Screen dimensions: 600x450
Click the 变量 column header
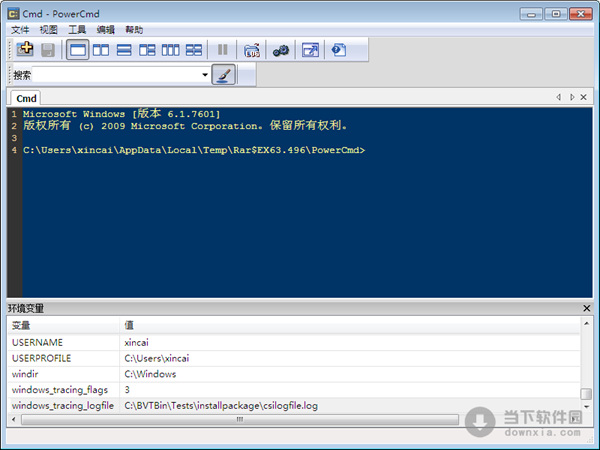(x=64, y=325)
